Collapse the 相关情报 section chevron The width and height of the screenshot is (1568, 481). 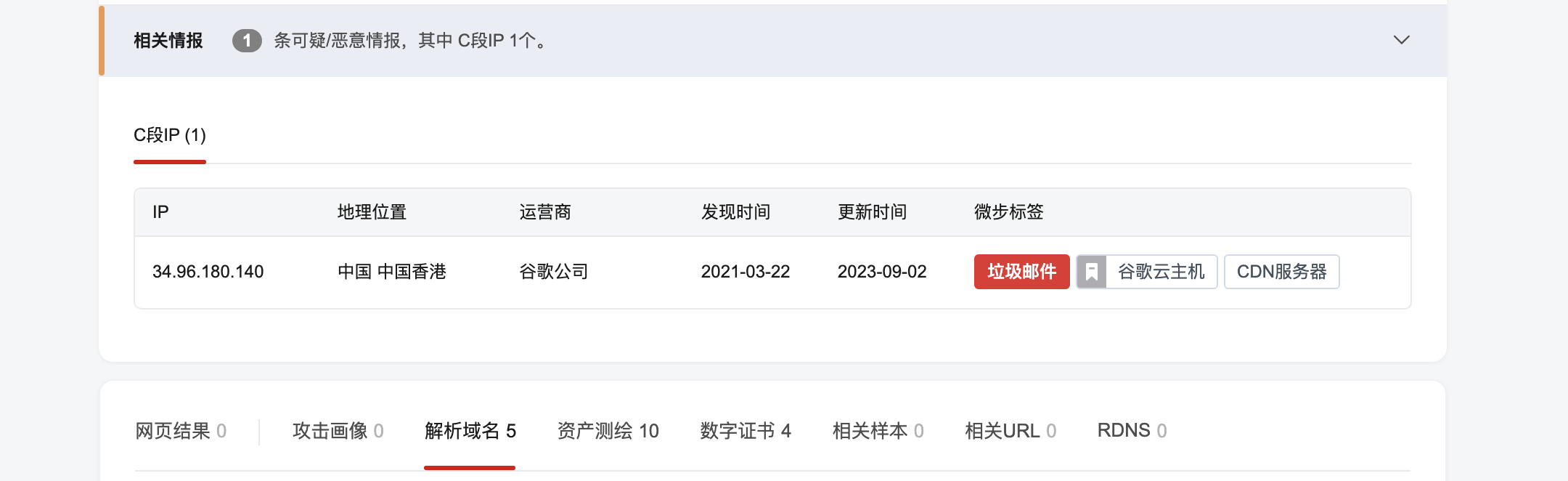point(1401,40)
